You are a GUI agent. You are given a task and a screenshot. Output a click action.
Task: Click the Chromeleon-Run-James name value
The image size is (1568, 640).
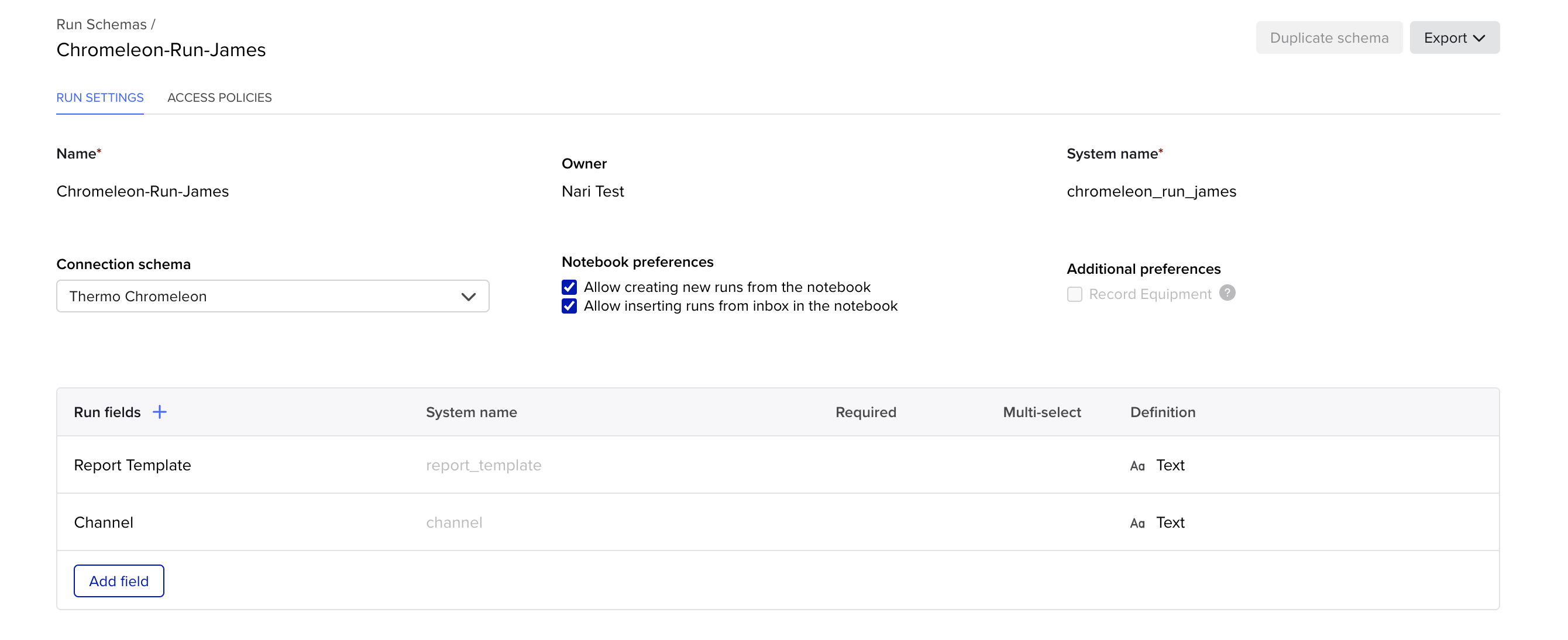(x=142, y=192)
